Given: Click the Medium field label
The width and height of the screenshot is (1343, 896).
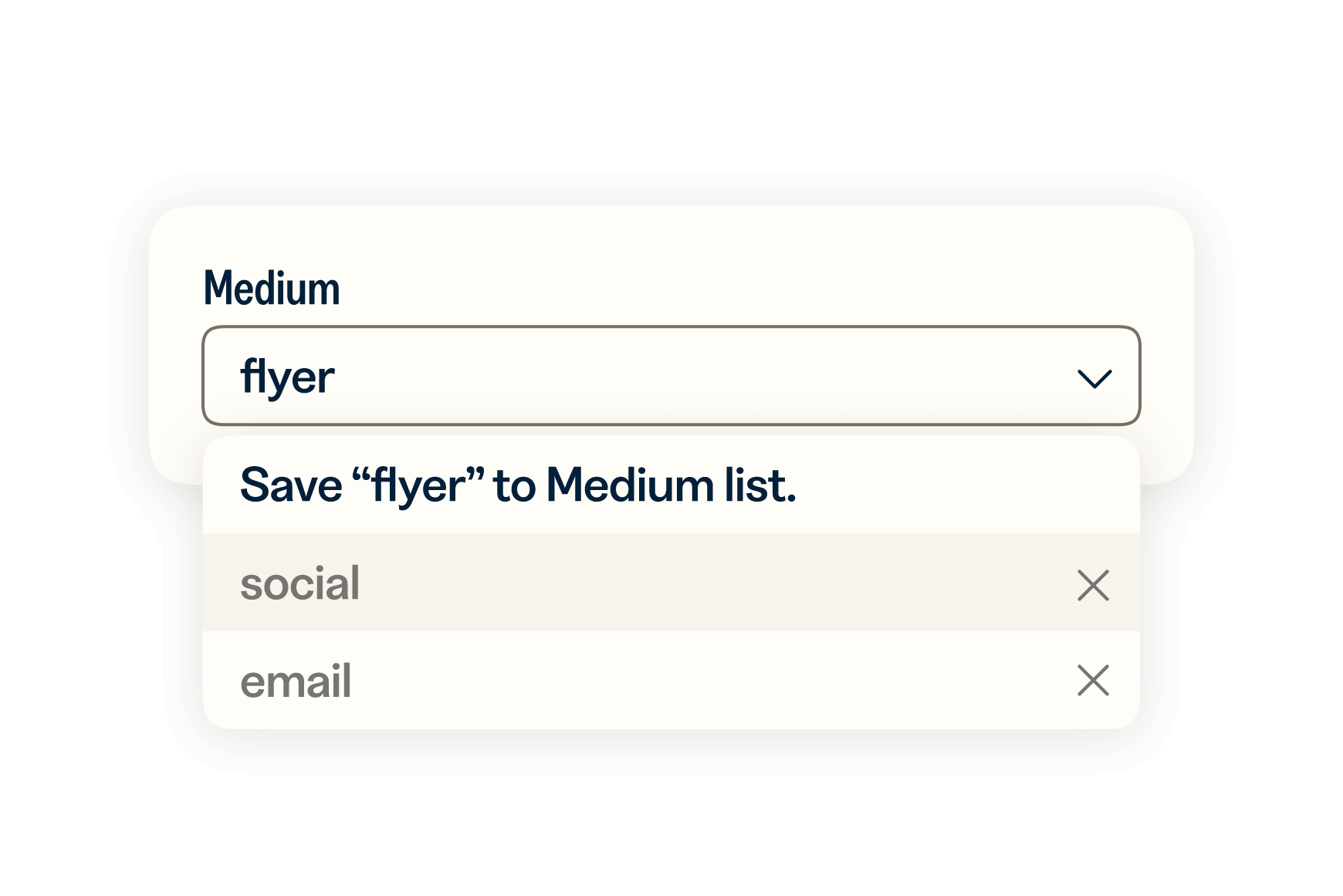Looking at the screenshot, I should [272, 289].
